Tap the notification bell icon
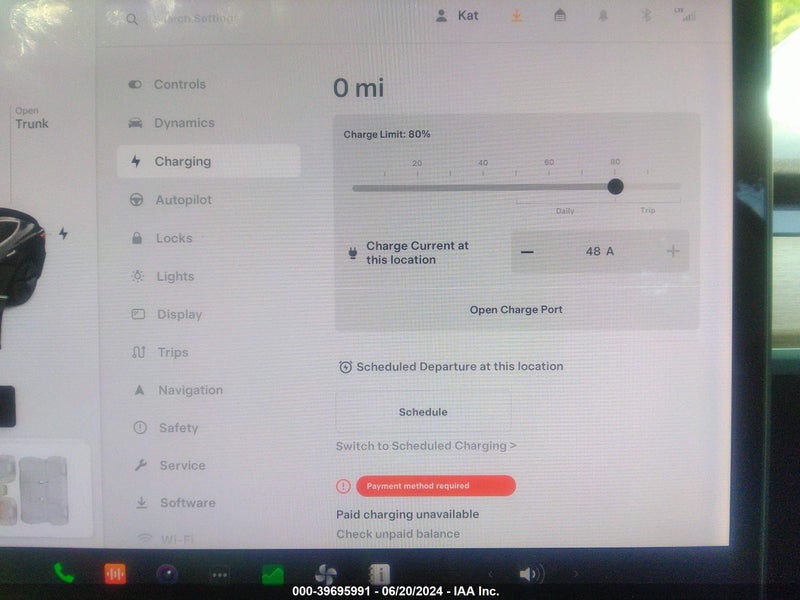This screenshot has width=800, height=600. pyautogui.click(x=603, y=16)
